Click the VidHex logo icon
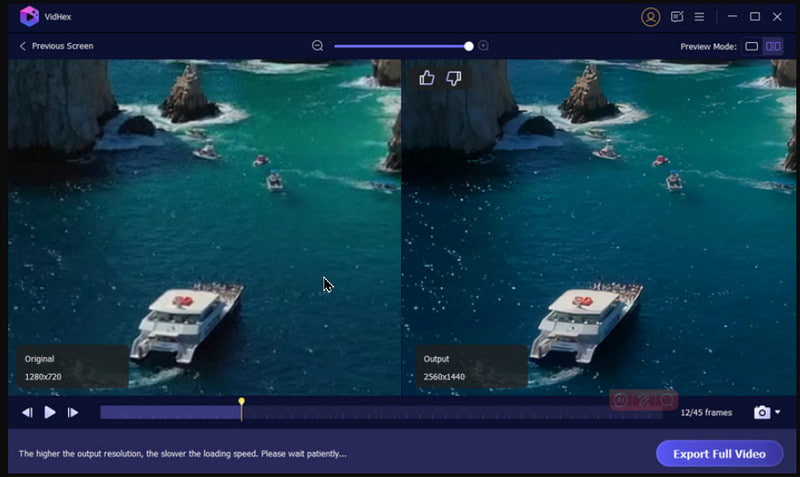Viewport: 800px width, 477px height. coord(29,17)
